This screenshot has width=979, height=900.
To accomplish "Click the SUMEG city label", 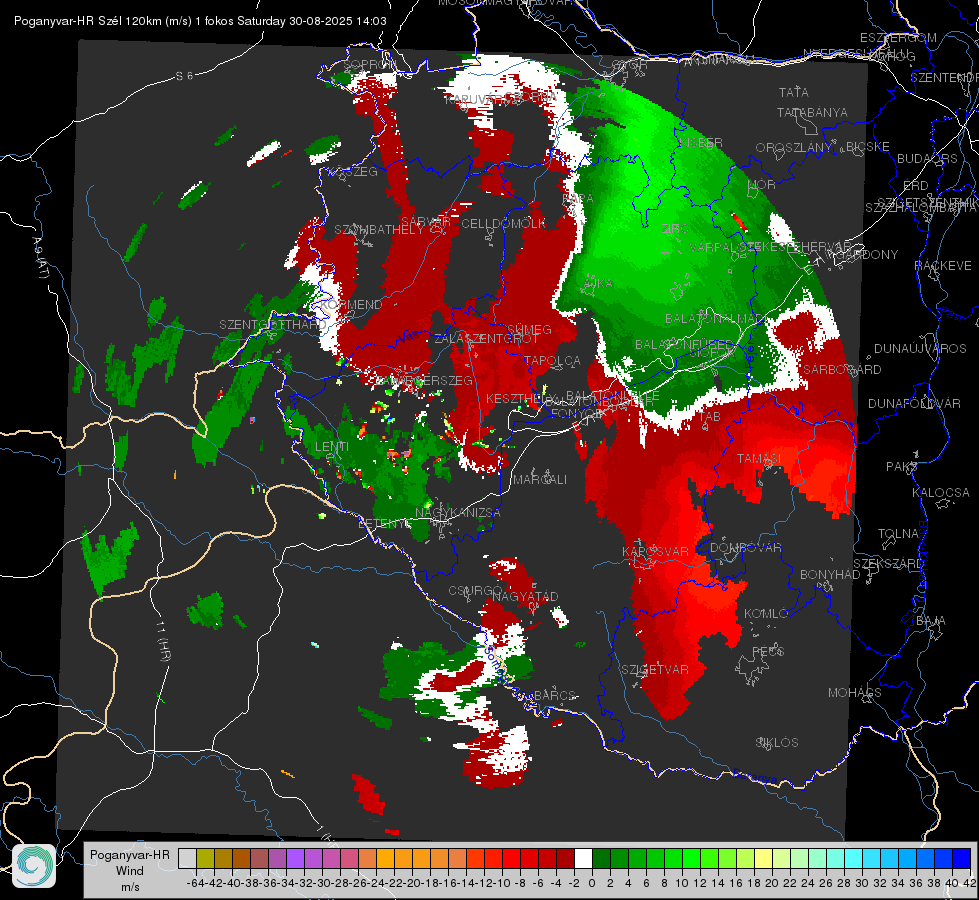I will (529, 330).
